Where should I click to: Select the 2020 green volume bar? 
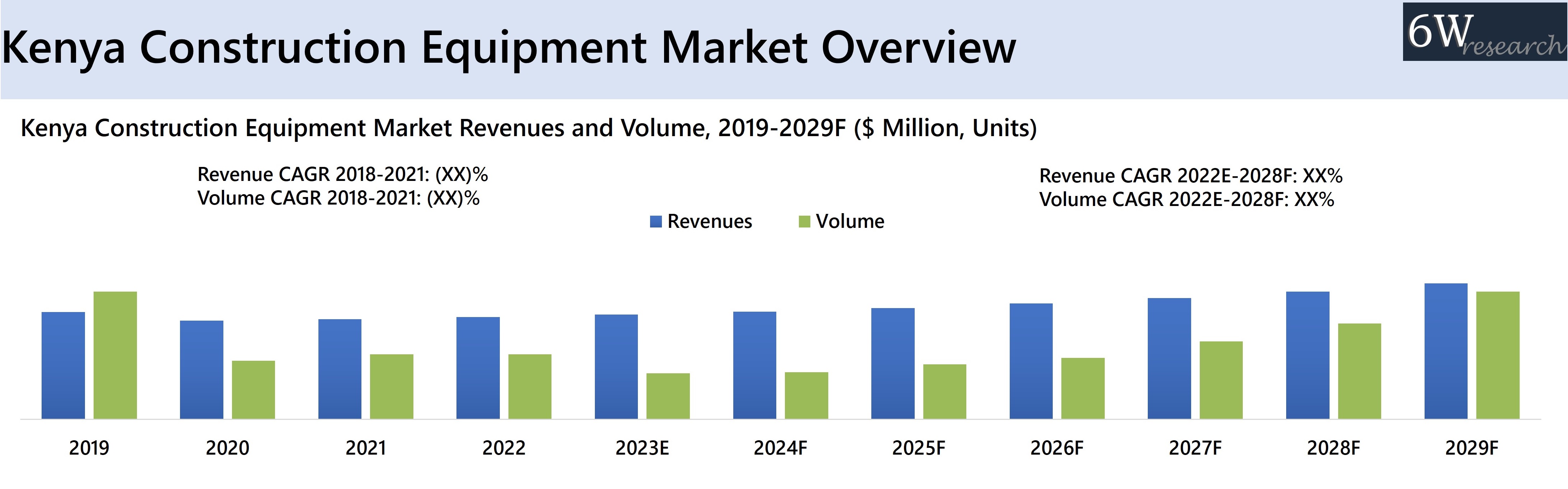[253, 390]
